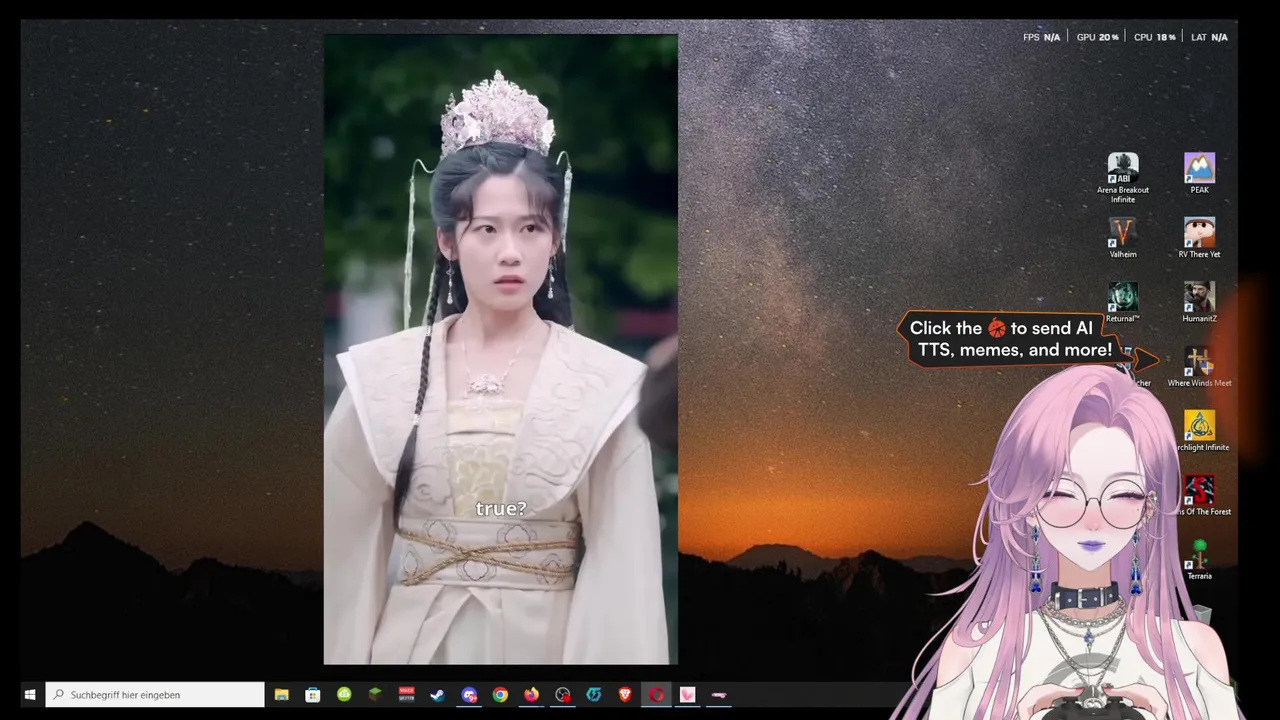Open the Windows Start menu
The height and width of the screenshot is (720, 1280).
click(30, 694)
